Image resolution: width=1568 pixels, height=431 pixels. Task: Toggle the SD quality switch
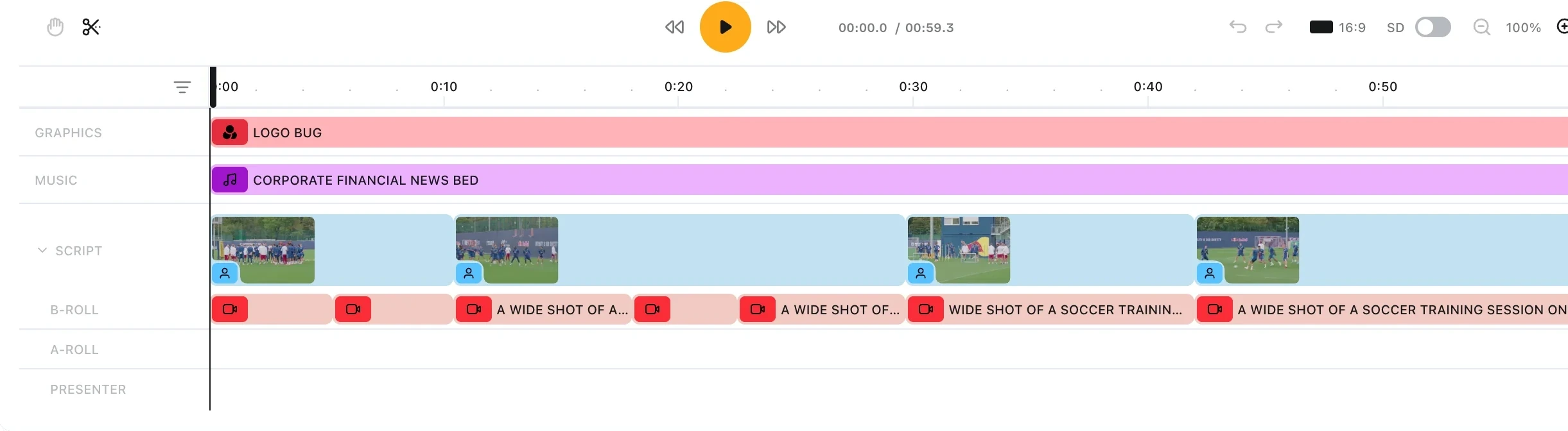(x=1433, y=27)
